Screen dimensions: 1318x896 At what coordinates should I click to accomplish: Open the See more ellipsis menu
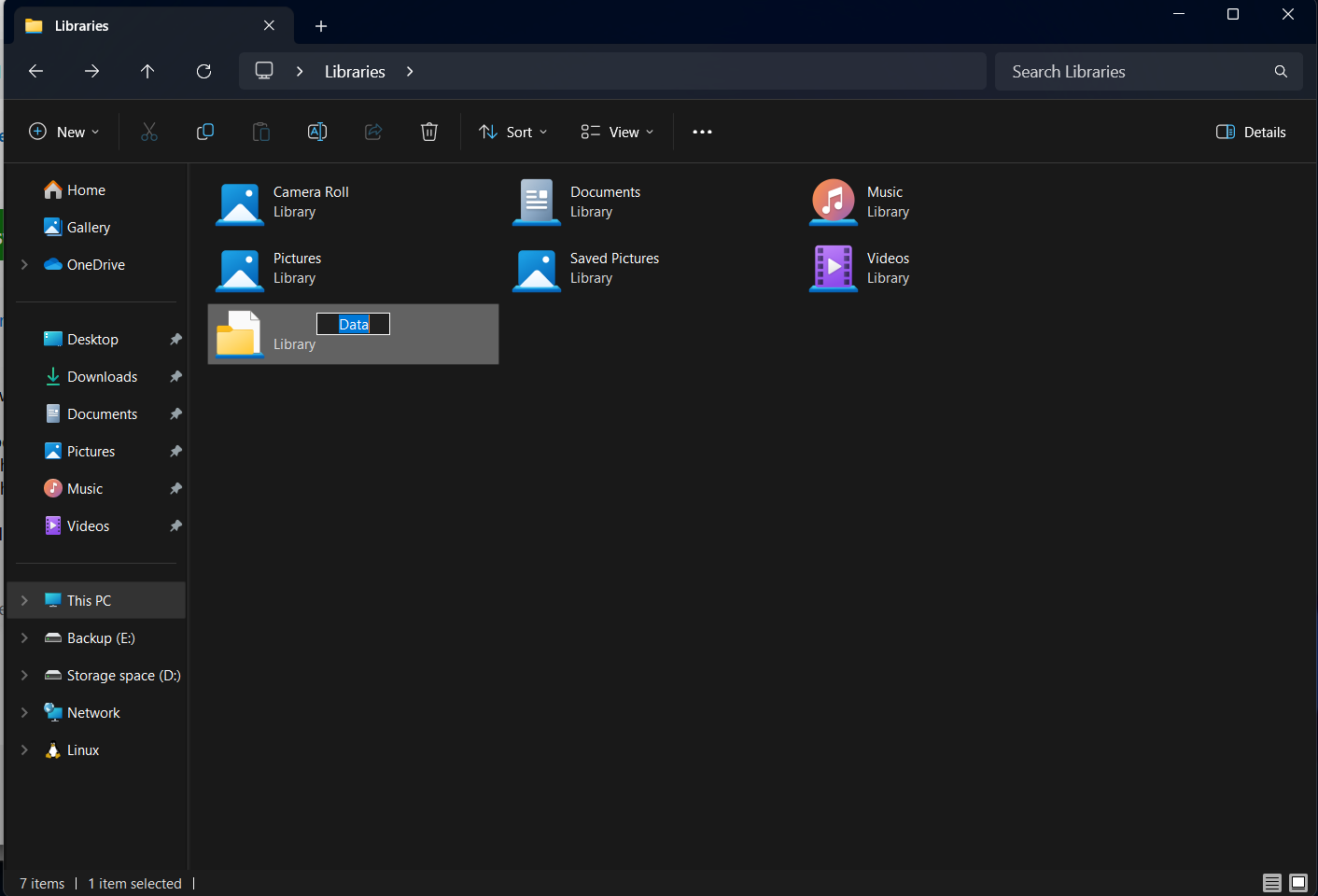click(x=702, y=132)
